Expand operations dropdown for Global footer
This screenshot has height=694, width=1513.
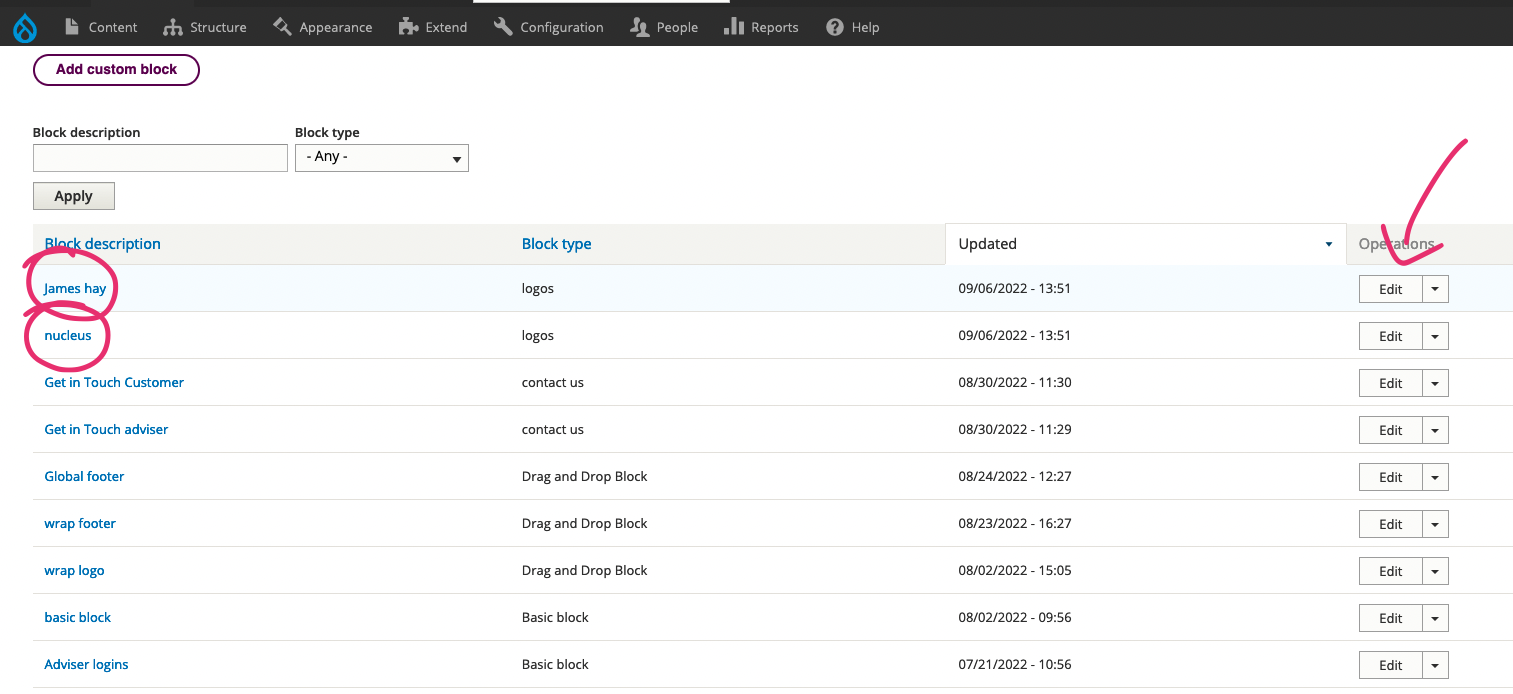pos(1436,477)
